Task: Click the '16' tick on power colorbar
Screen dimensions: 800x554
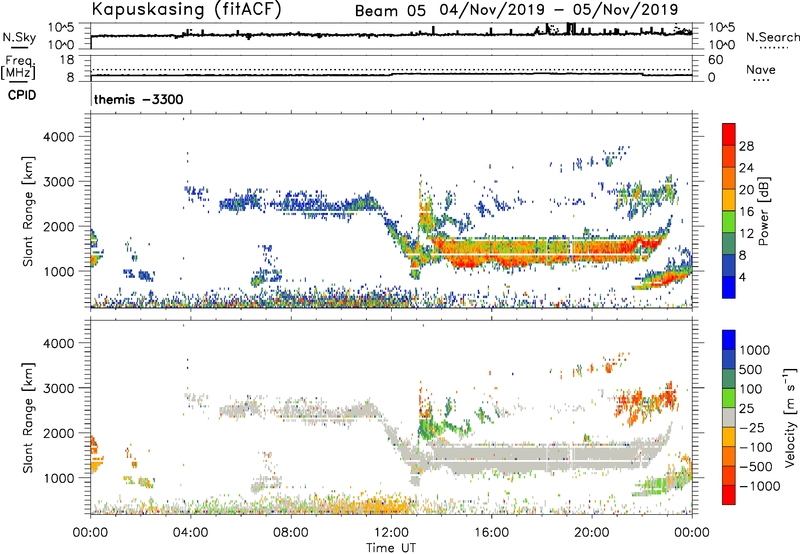Action: (x=746, y=212)
